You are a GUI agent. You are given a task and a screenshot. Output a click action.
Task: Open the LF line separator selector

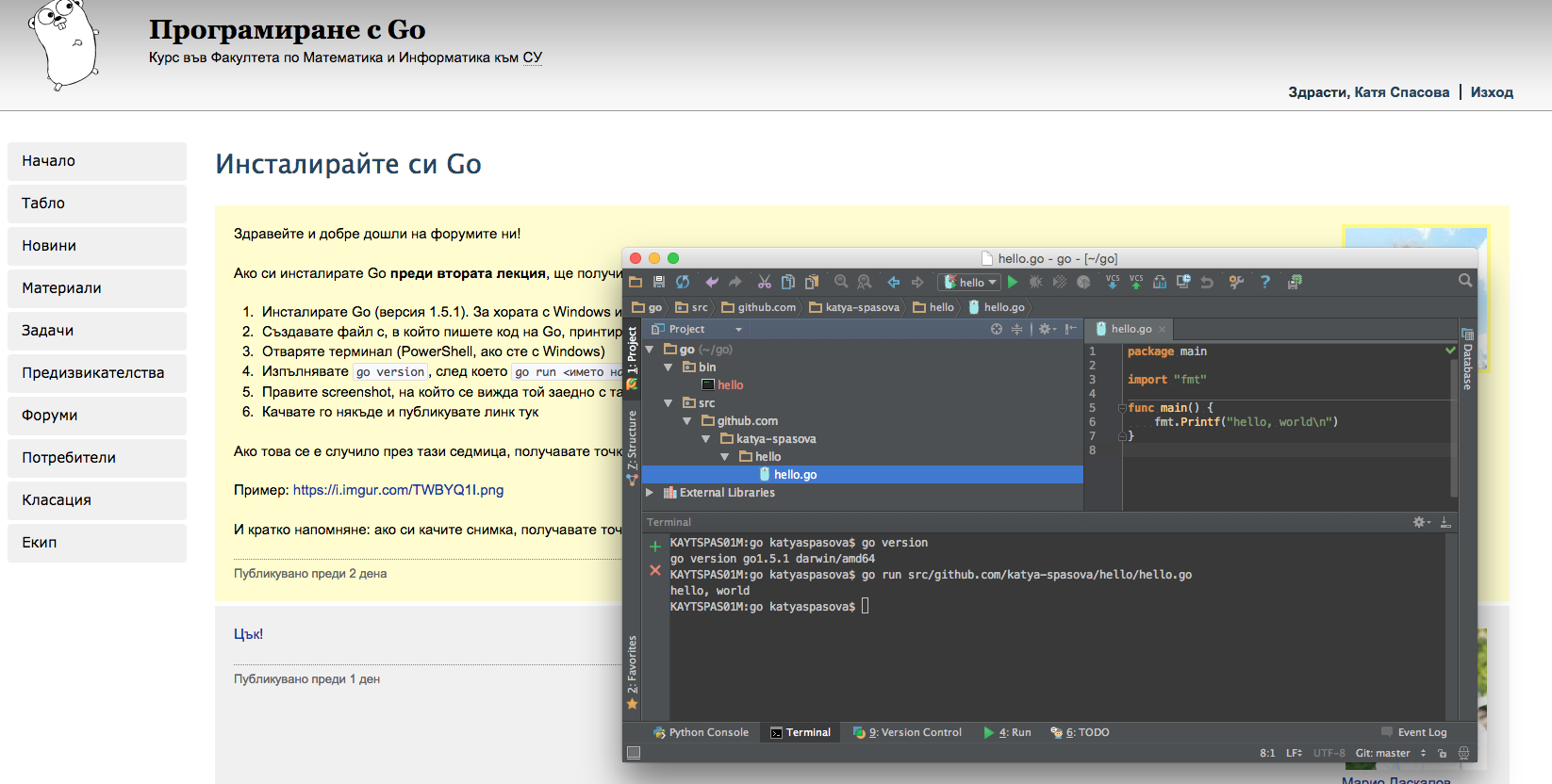point(1295,753)
